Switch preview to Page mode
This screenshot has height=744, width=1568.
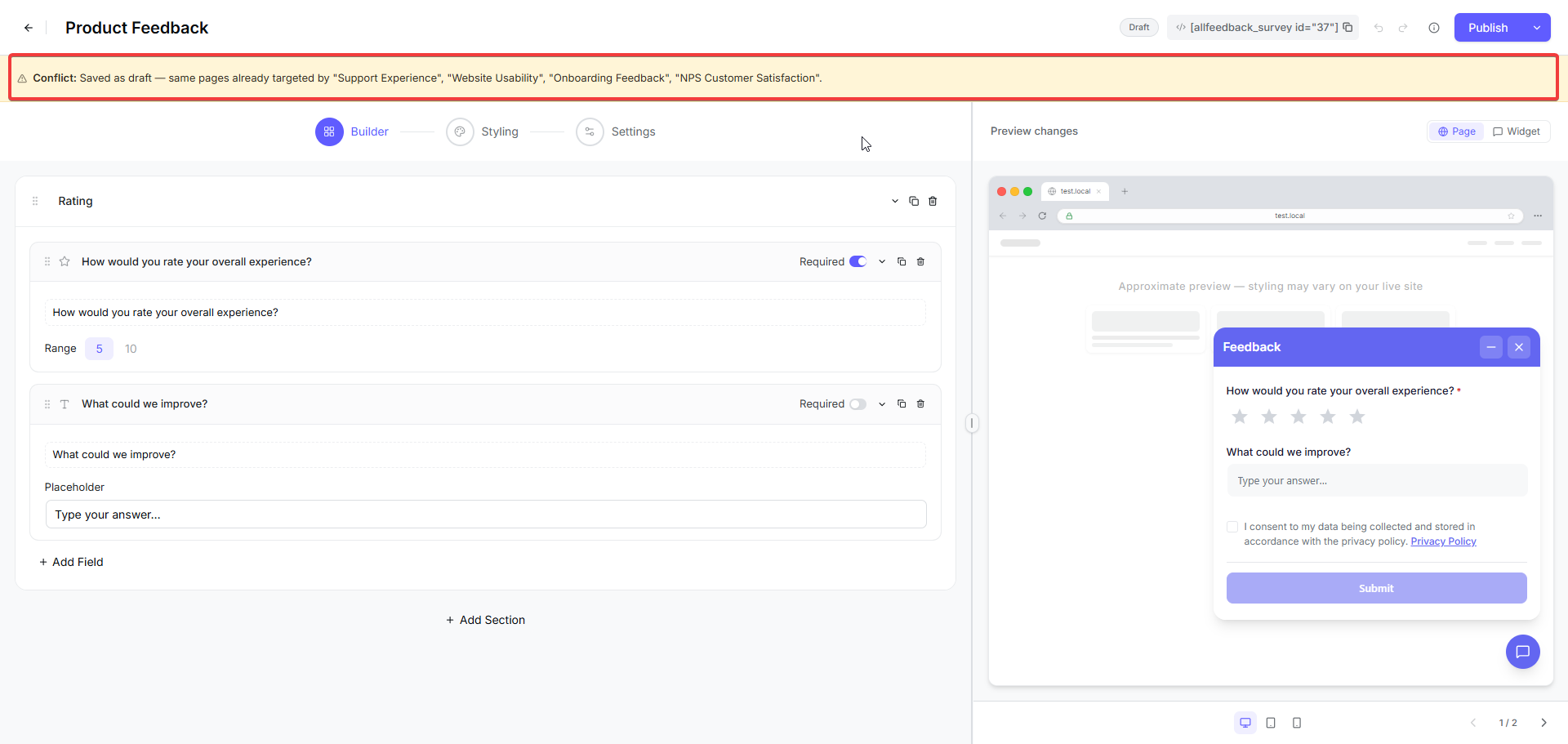click(1456, 131)
